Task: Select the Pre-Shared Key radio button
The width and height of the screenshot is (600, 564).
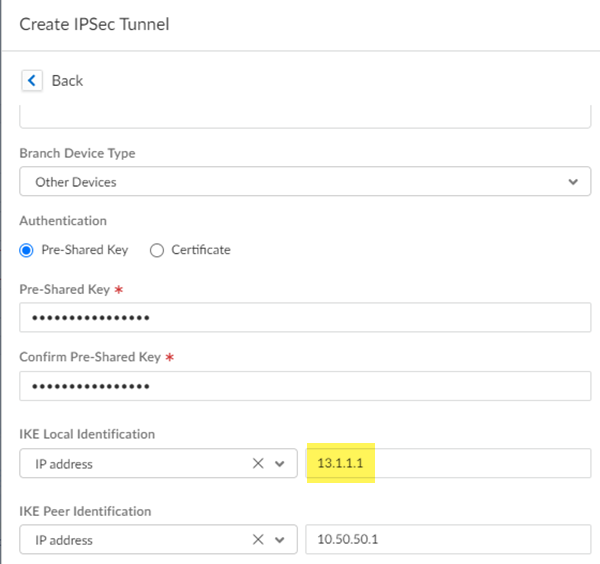Action: pos(27,250)
